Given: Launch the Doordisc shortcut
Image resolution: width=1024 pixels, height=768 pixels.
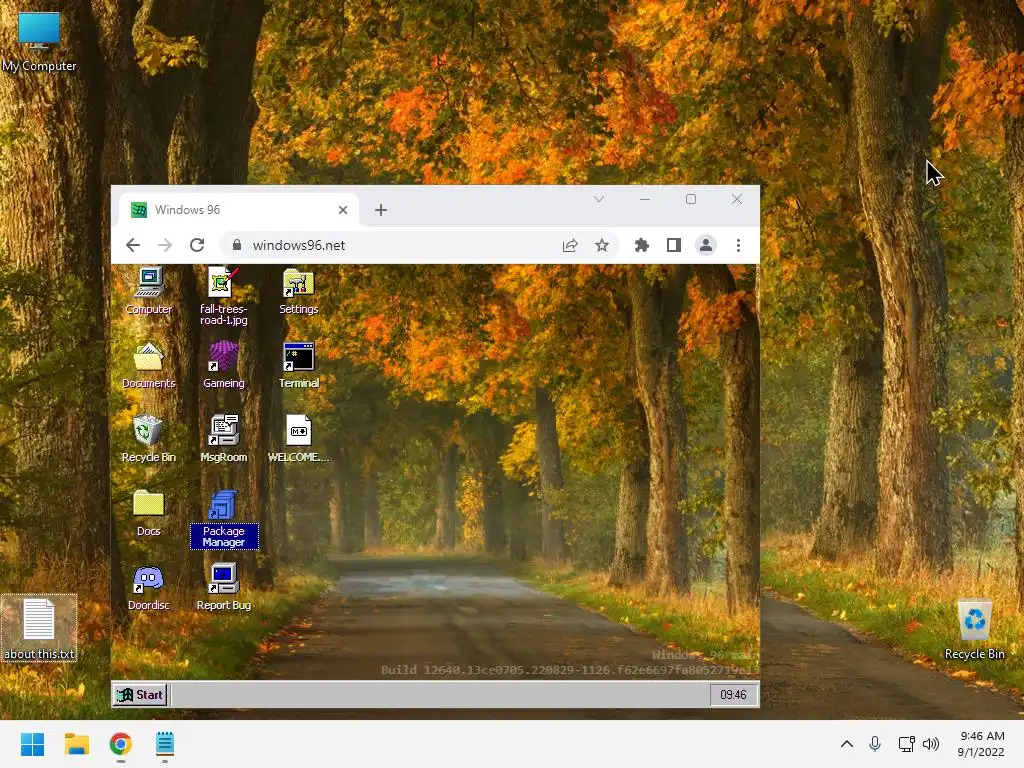Looking at the screenshot, I should click(149, 588).
